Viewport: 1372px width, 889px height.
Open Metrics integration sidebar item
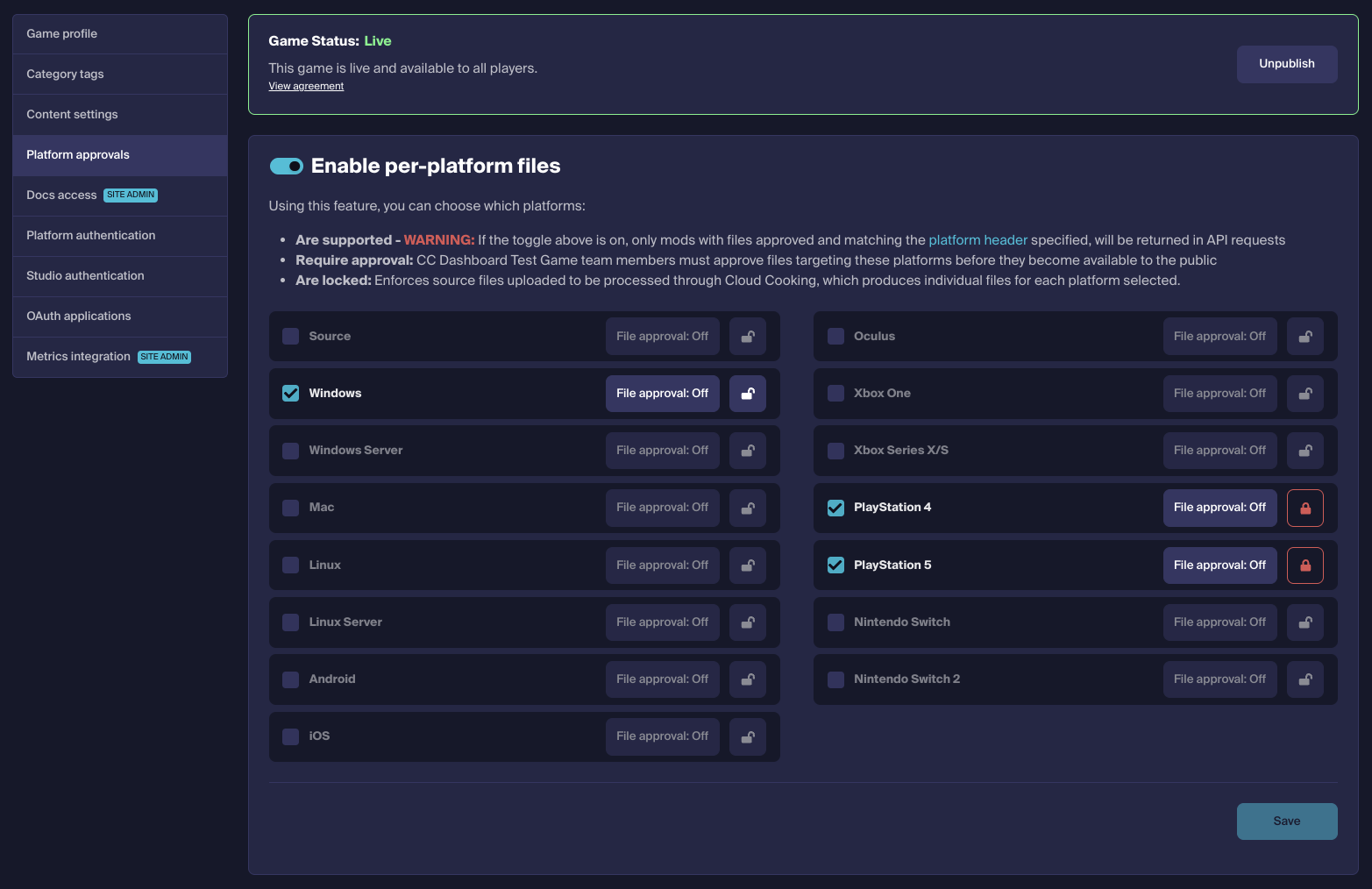[120, 357]
